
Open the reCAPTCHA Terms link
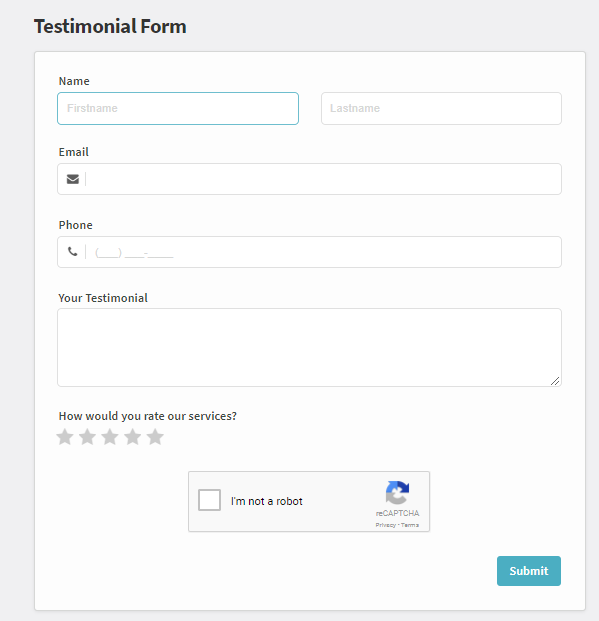point(410,525)
